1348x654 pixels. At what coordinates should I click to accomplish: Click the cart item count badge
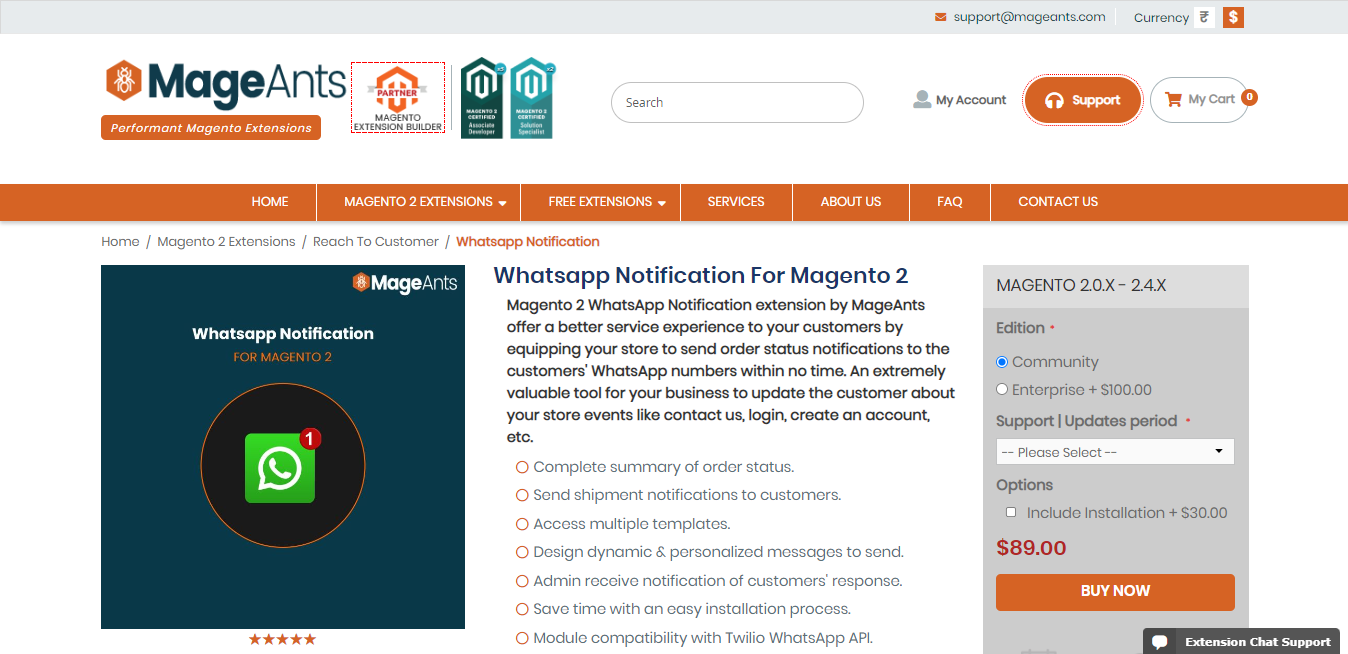click(x=1249, y=97)
